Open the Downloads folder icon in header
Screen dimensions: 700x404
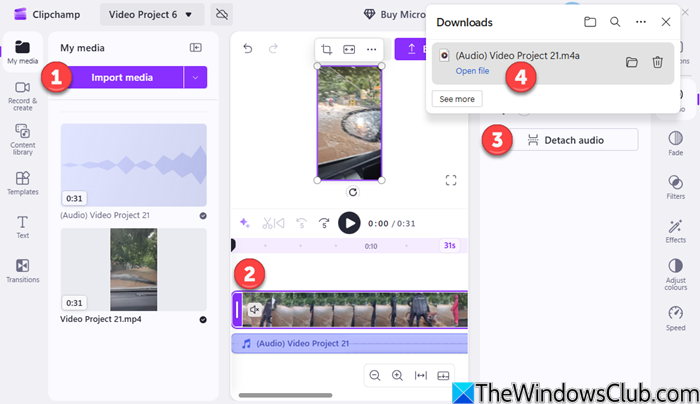[x=590, y=22]
